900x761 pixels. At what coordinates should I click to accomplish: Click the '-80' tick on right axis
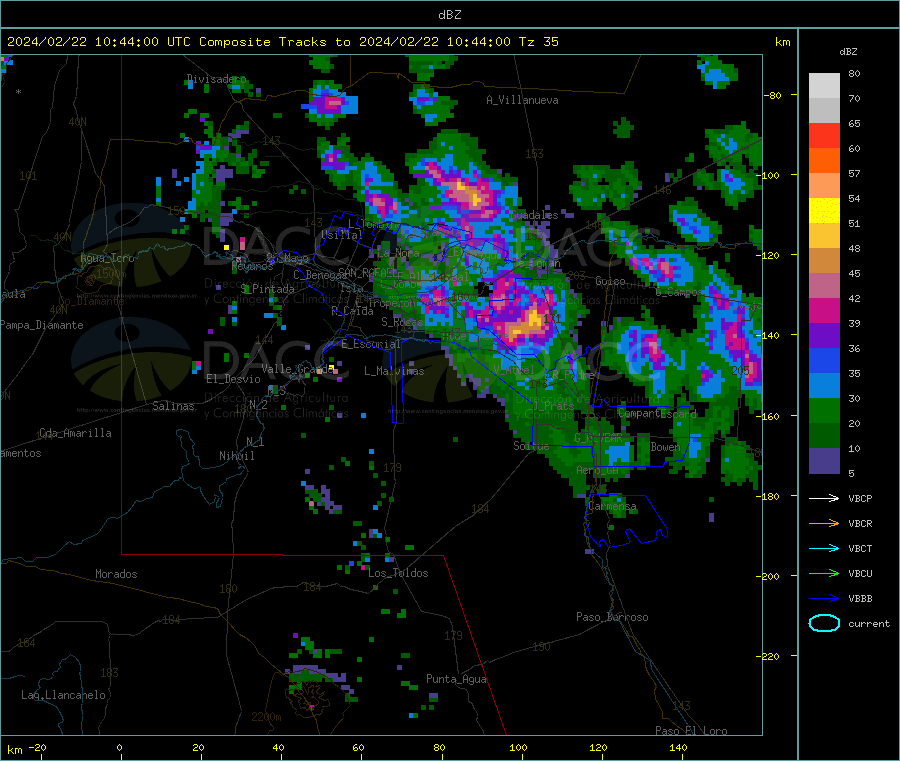(x=773, y=95)
